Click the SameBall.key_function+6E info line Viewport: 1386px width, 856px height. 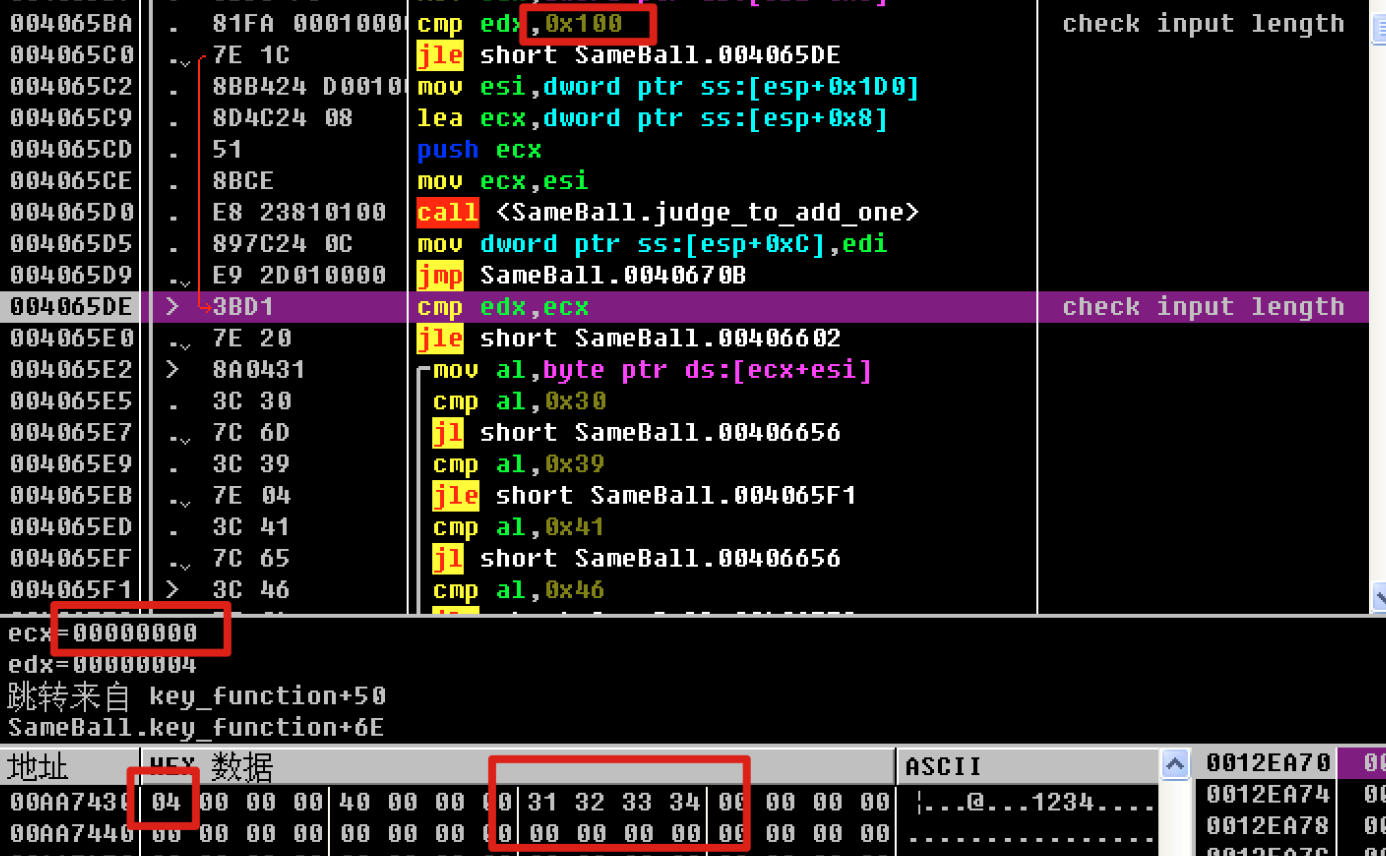[196, 728]
